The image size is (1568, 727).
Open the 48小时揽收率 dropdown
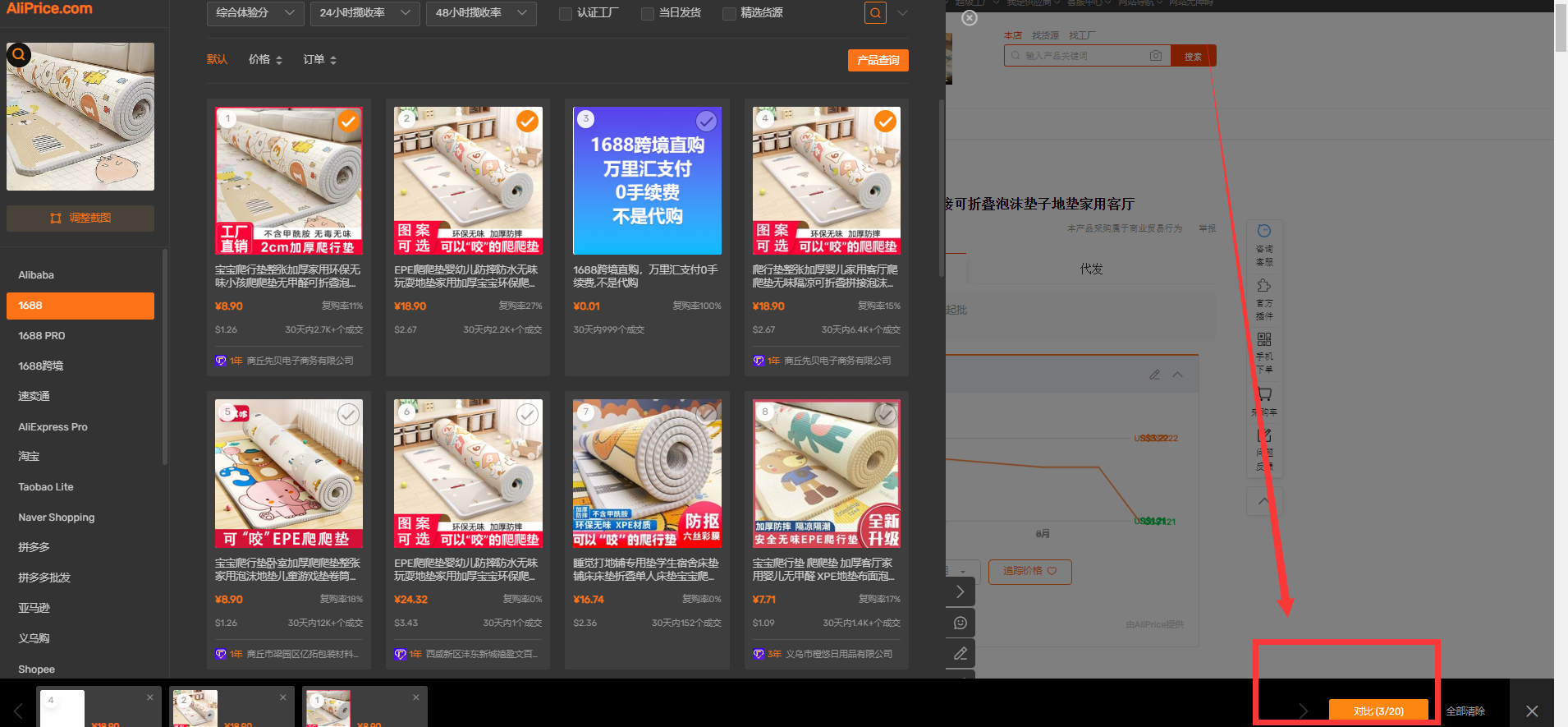(x=481, y=13)
